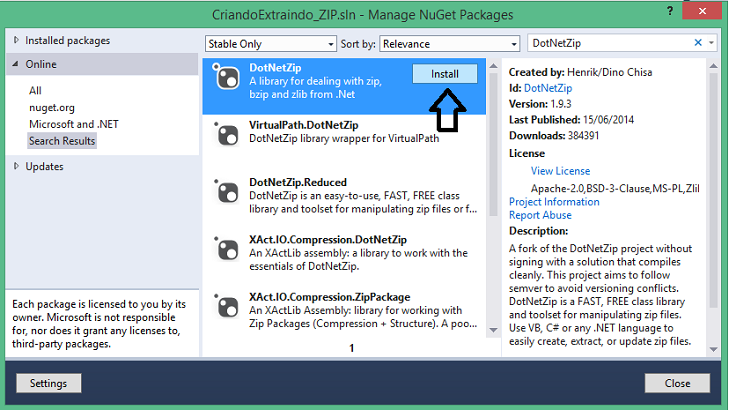Collapse the Online section

click(16, 64)
